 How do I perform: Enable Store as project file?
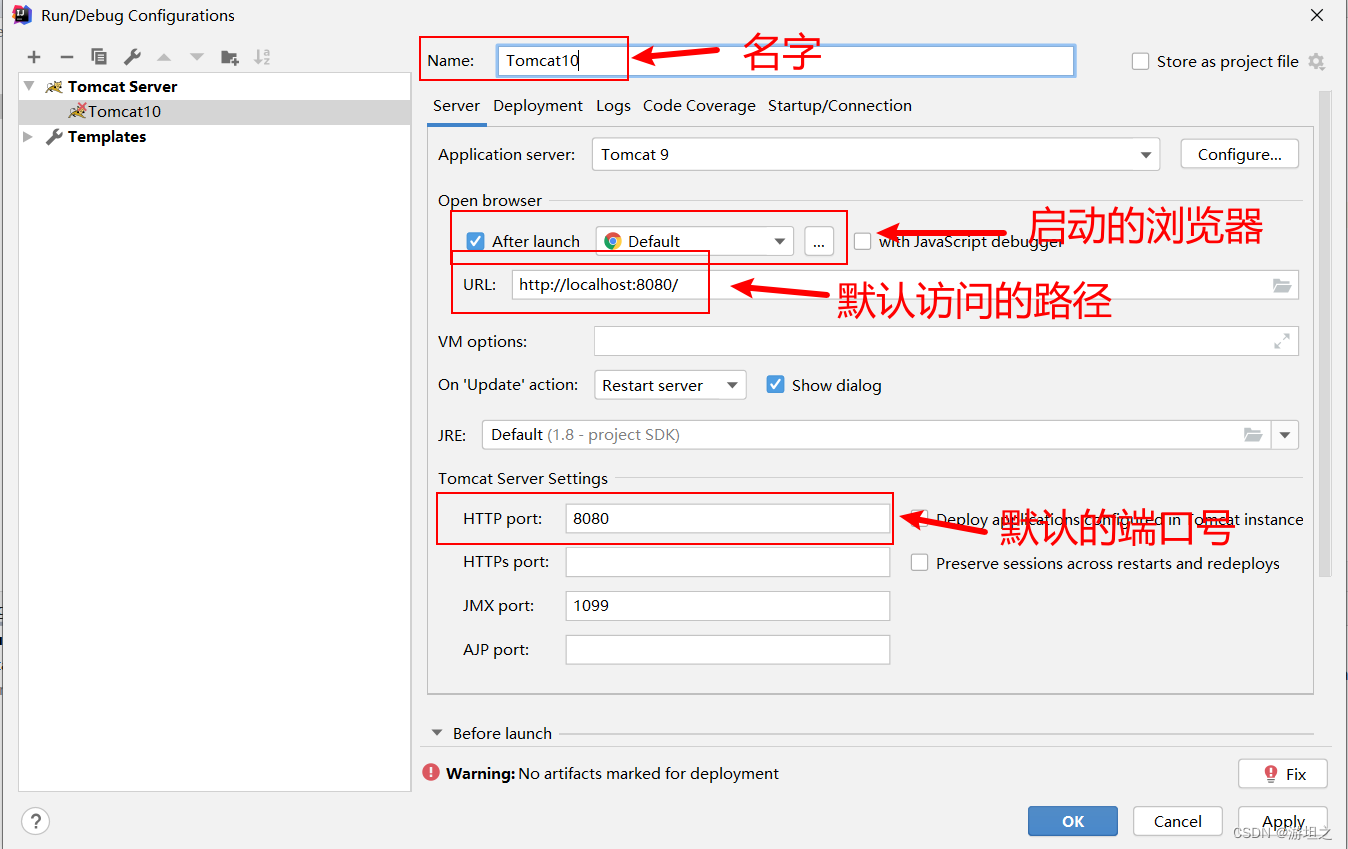[x=1140, y=62]
